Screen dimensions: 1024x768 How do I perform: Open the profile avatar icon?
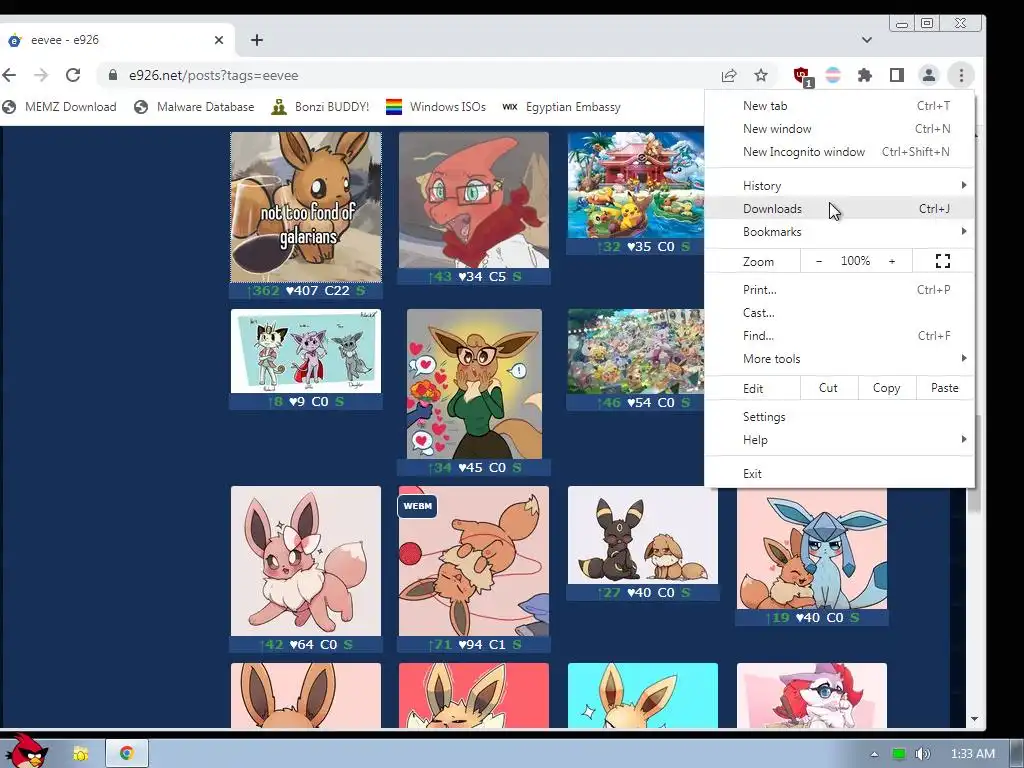point(929,75)
